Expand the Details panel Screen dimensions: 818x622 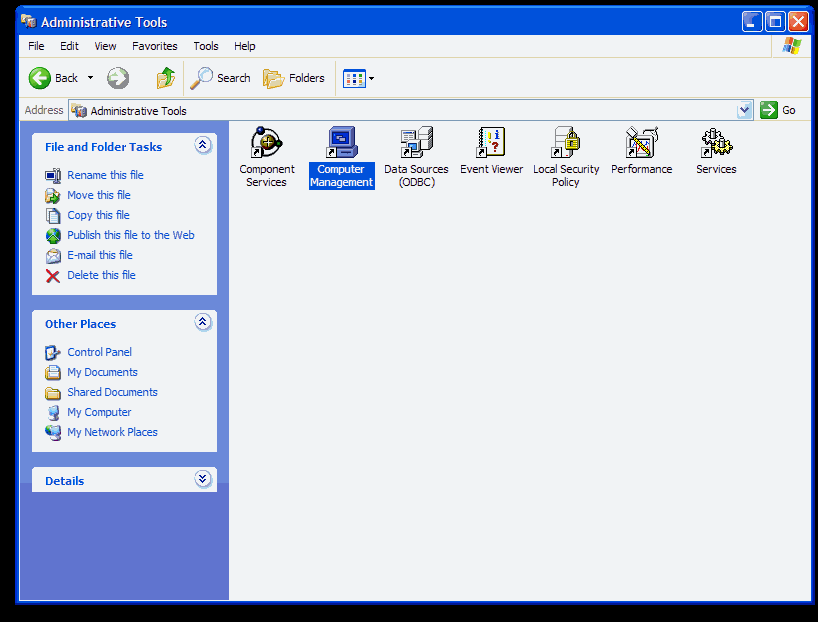click(x=202, y=479)
